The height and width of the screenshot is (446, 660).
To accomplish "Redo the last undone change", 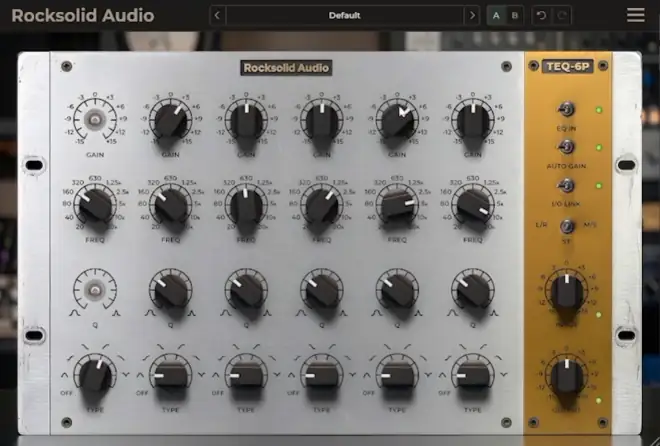I will tap(562, 16).
